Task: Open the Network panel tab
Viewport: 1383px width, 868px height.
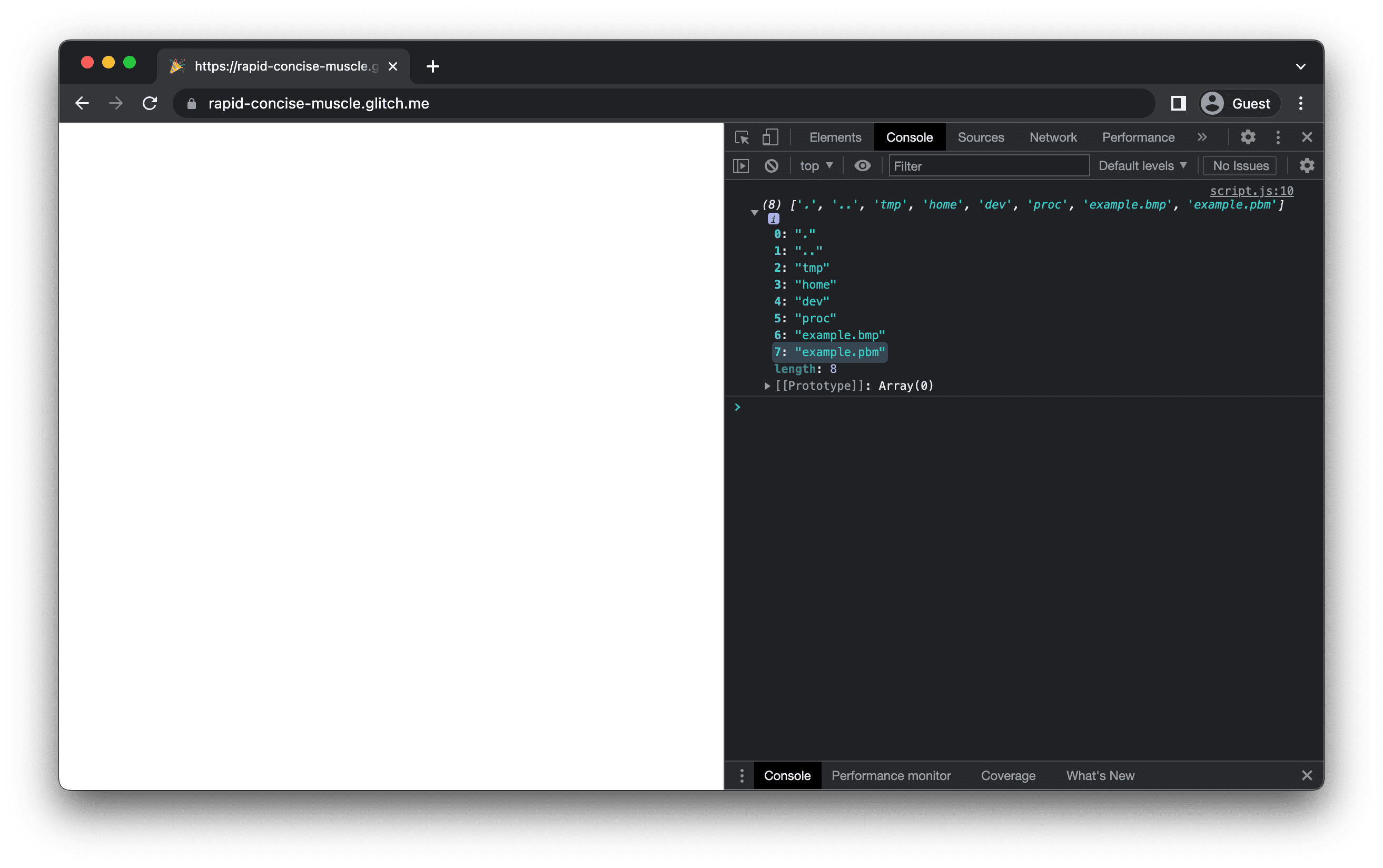Action: pos(1053,137)
